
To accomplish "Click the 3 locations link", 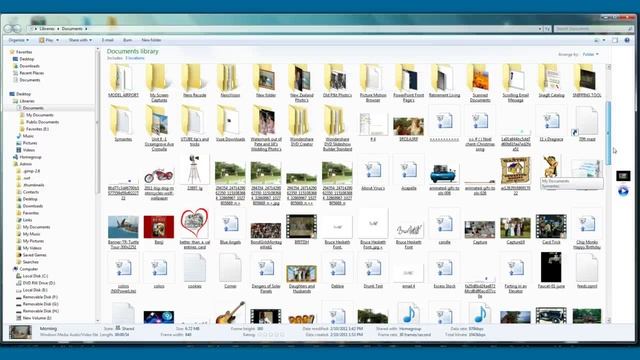I will [x=135, y=58].
